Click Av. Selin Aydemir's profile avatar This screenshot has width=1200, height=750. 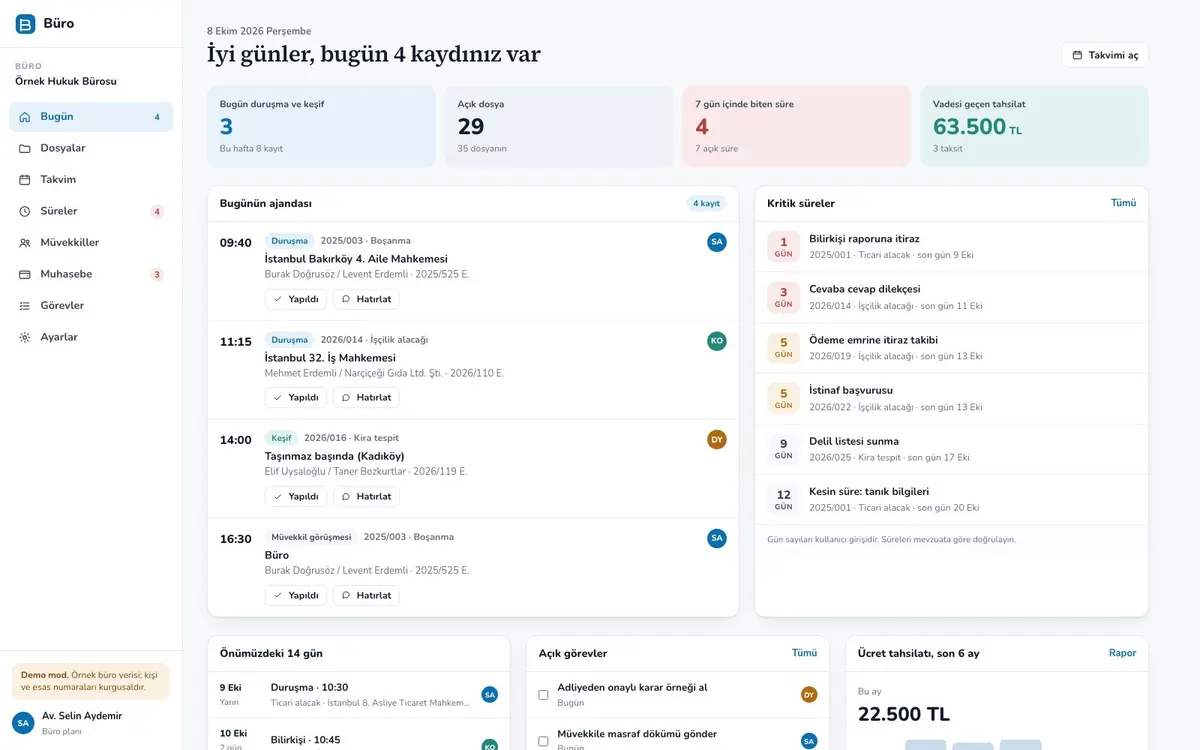pyautogui.click(x=23, y=722)
